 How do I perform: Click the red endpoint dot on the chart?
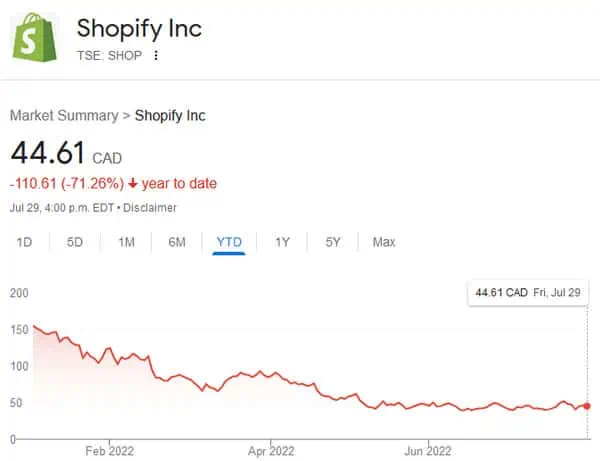tap(586, 405)
